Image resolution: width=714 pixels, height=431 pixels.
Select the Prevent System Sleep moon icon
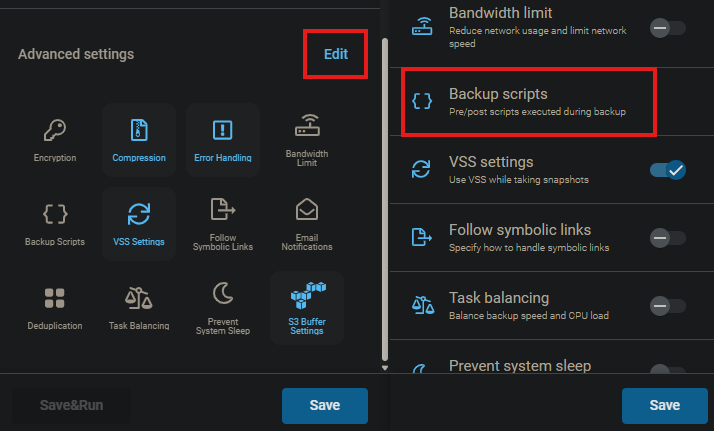click(222, 293)
